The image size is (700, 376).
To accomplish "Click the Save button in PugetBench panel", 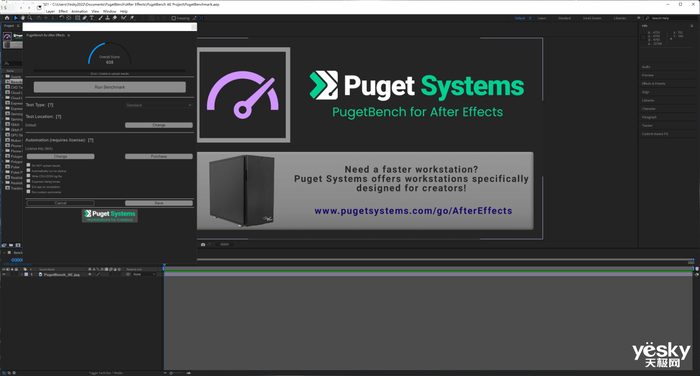I will [x=159, y=203].
